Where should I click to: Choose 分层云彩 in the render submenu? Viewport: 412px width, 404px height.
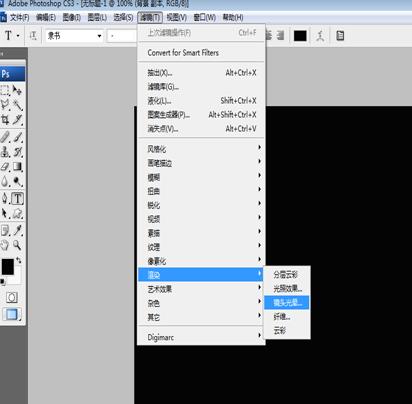coord(287,275)
